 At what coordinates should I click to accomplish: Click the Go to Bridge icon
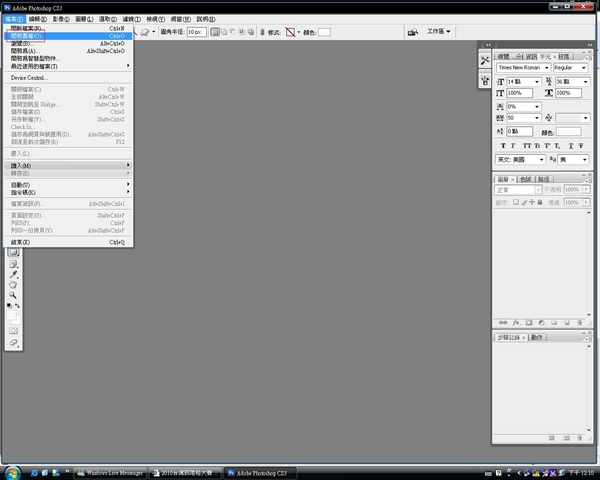tap(412, 32)
